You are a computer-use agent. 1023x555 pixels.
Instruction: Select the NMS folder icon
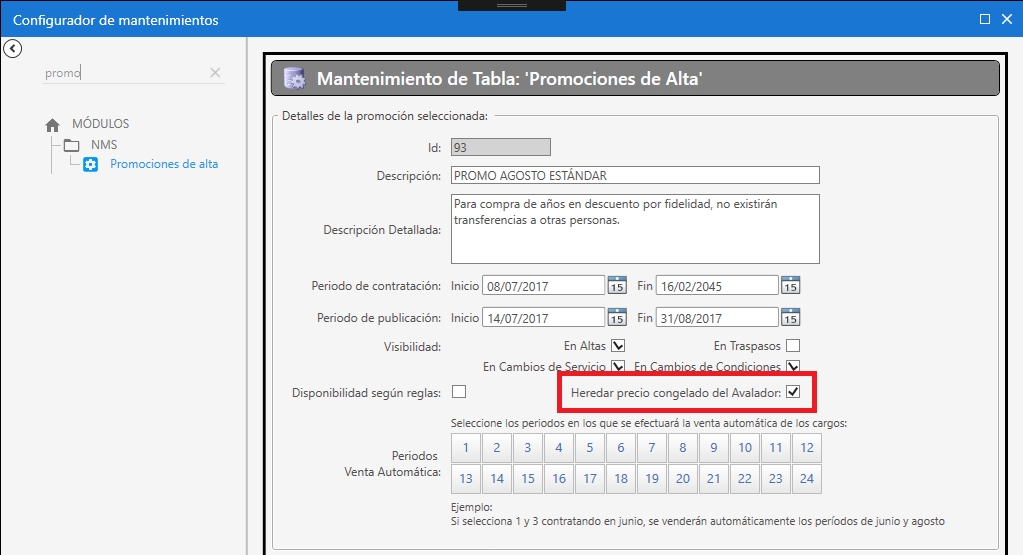(x=72, y=145)
